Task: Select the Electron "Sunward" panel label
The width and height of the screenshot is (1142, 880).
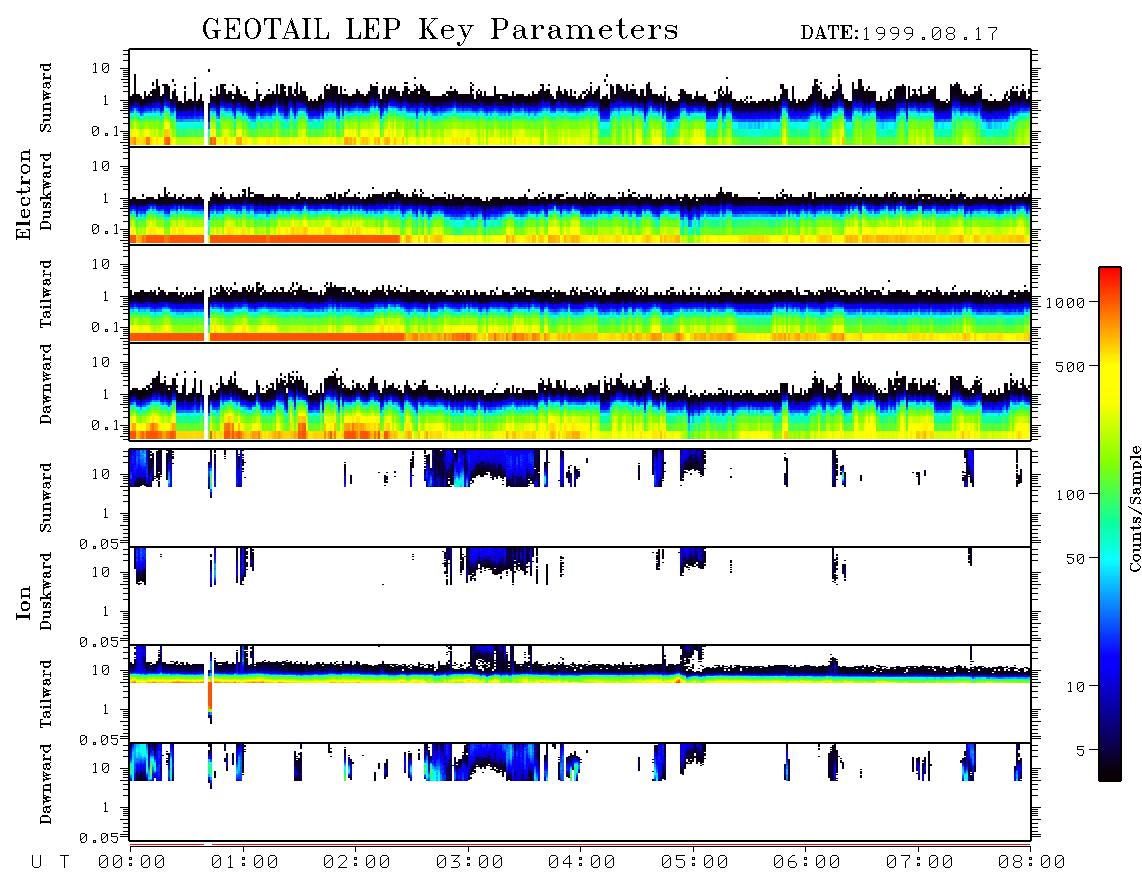Action: pos(46,98)
